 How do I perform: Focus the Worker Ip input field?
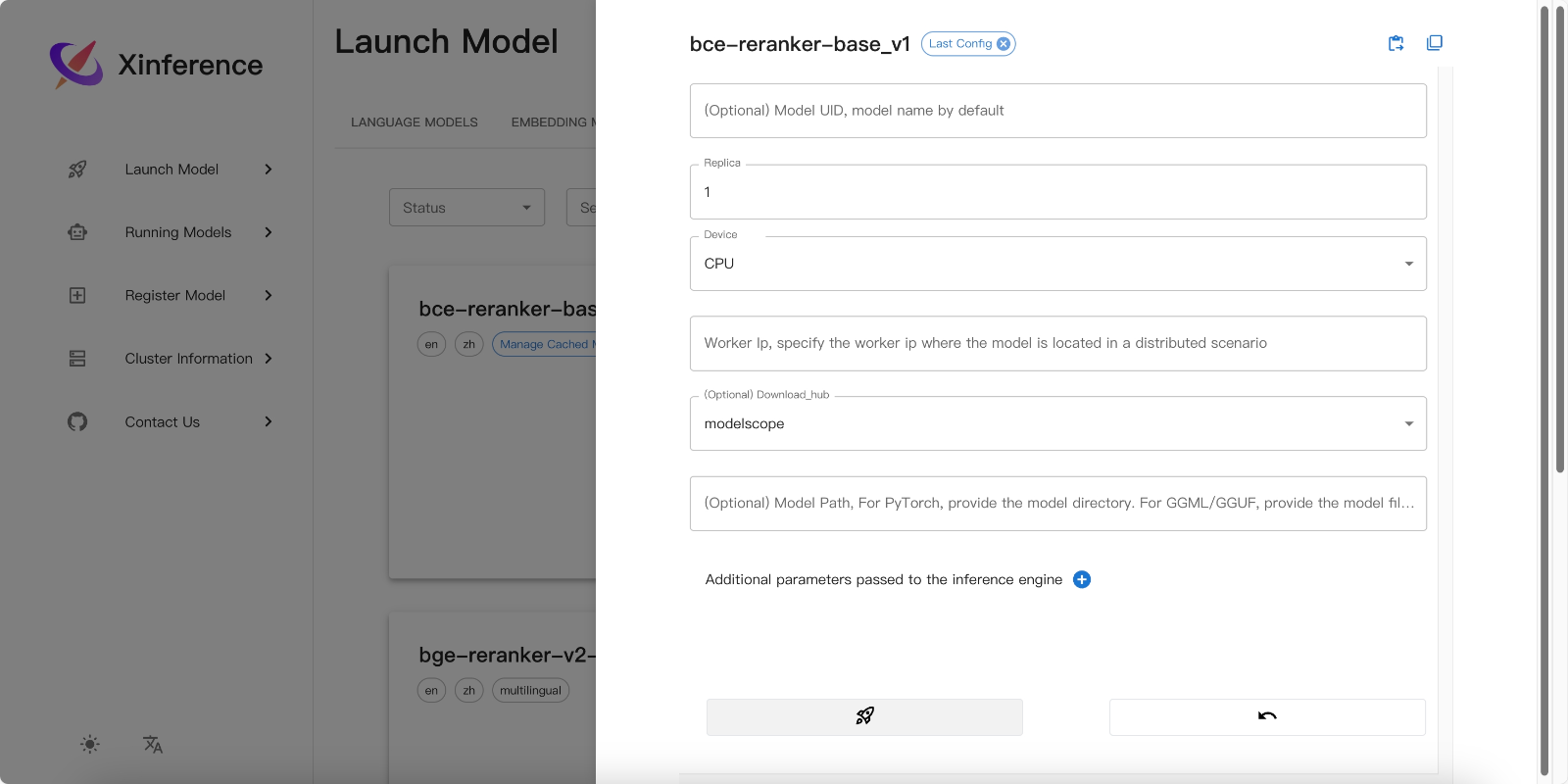coord(1058,343)
